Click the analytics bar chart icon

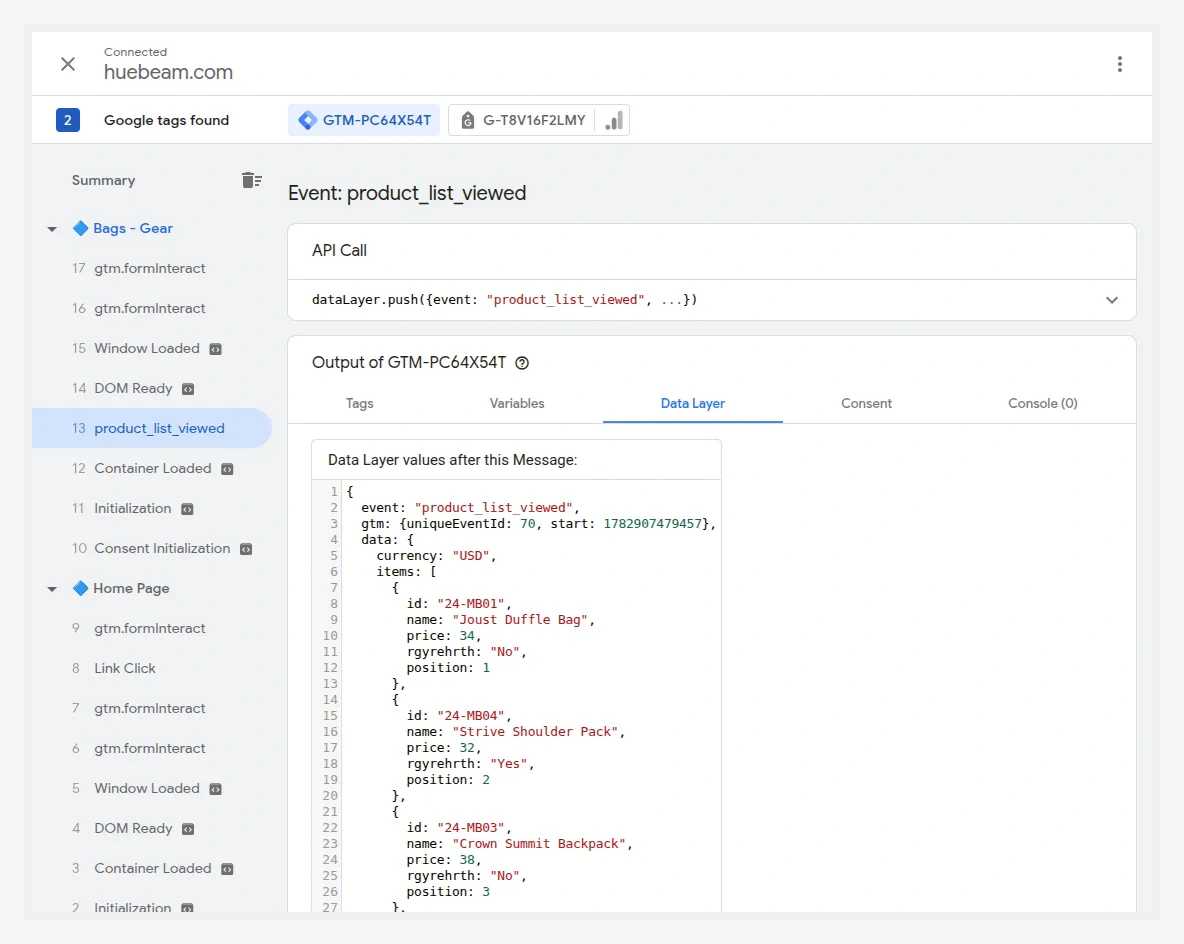(614, 120)
